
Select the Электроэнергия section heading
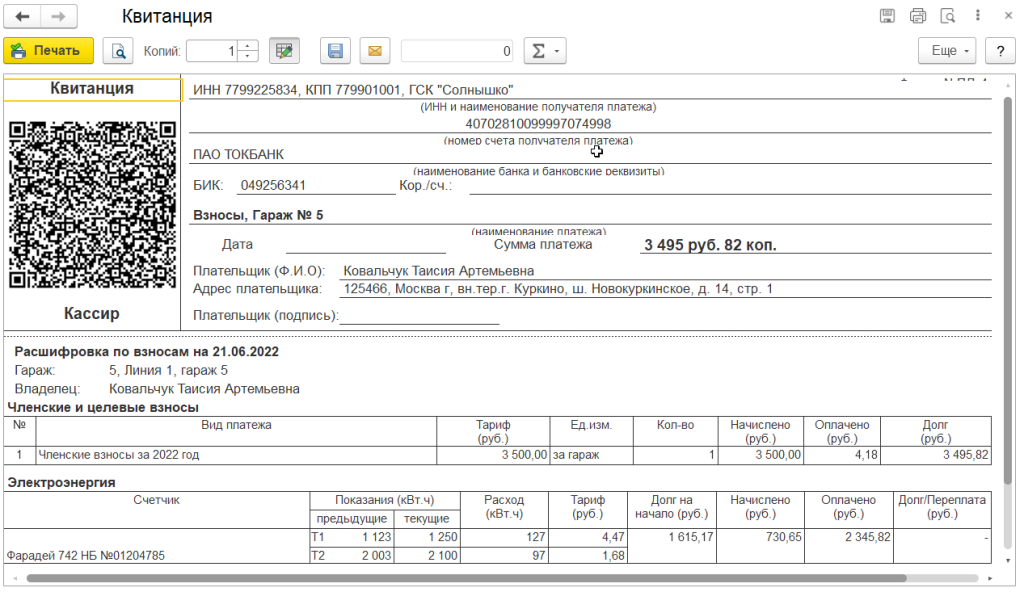pos(61,483)
